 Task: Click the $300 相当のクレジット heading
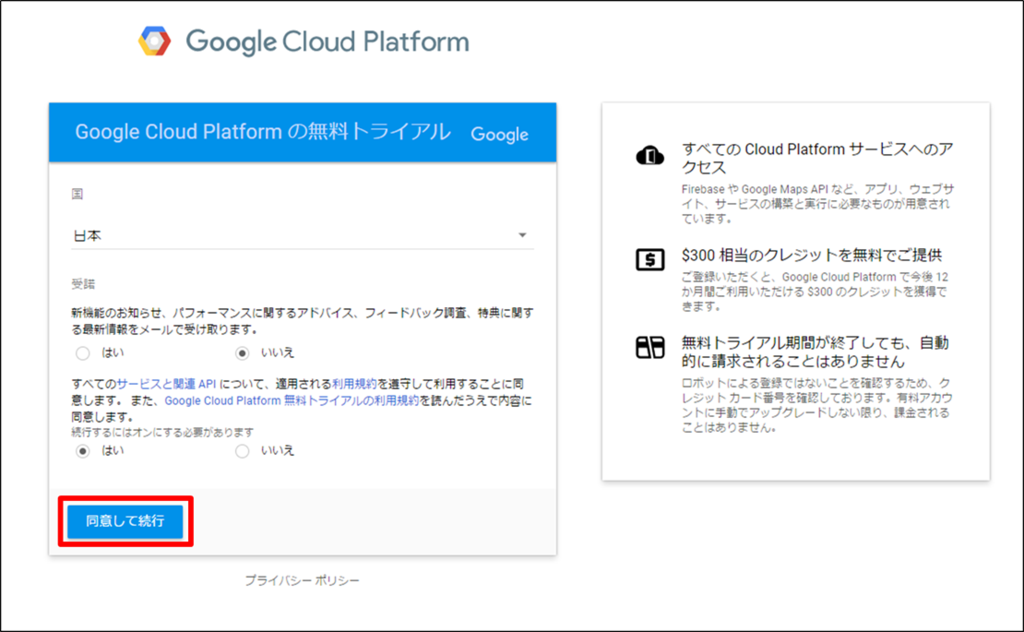pos(811,255)
